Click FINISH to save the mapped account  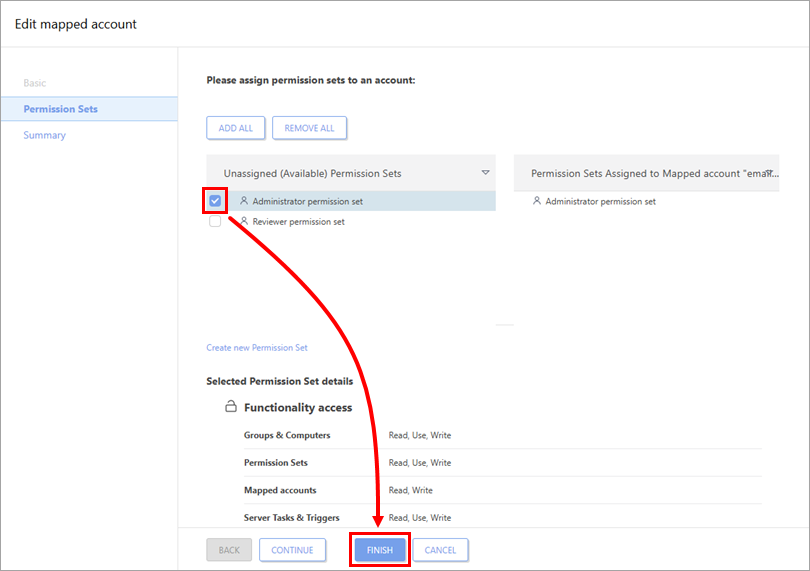379,550
